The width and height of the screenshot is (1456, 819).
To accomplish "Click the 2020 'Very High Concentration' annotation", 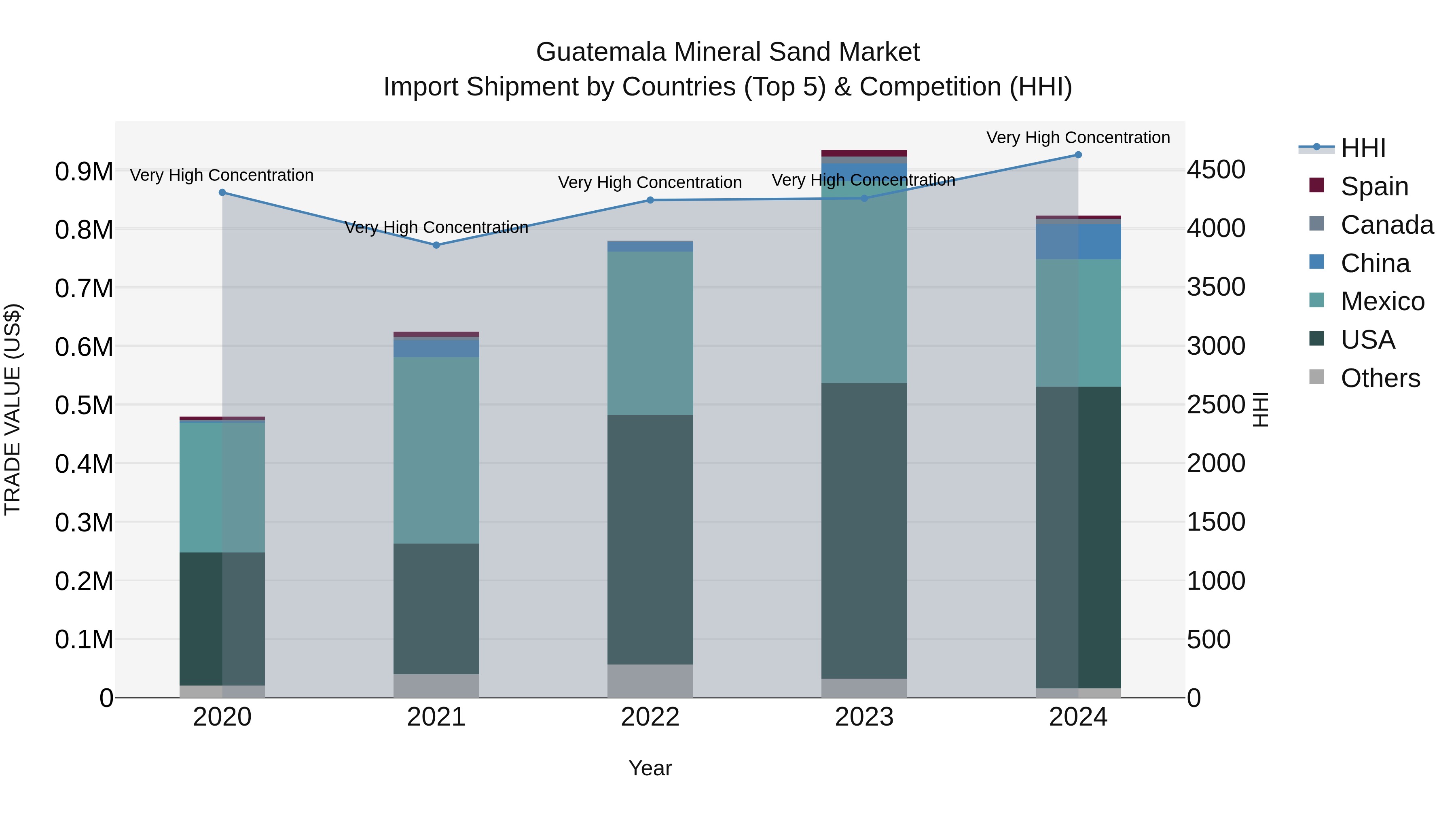I will 222,175.
